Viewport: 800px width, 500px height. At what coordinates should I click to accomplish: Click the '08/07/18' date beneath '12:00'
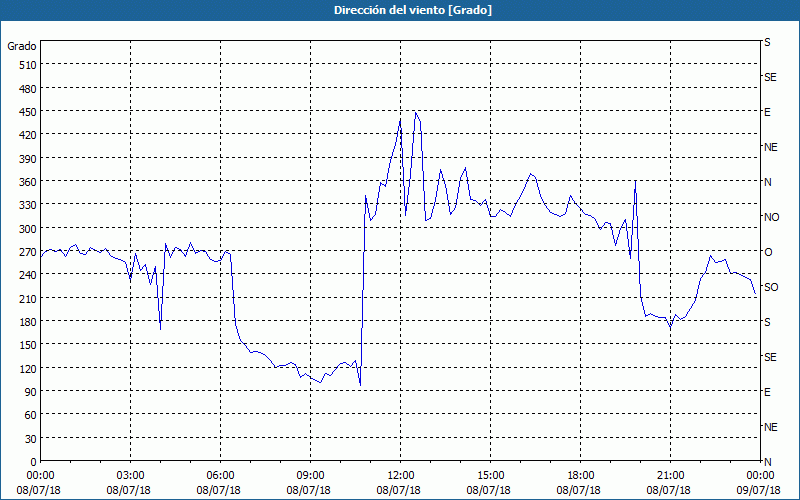tap(398, 490)
